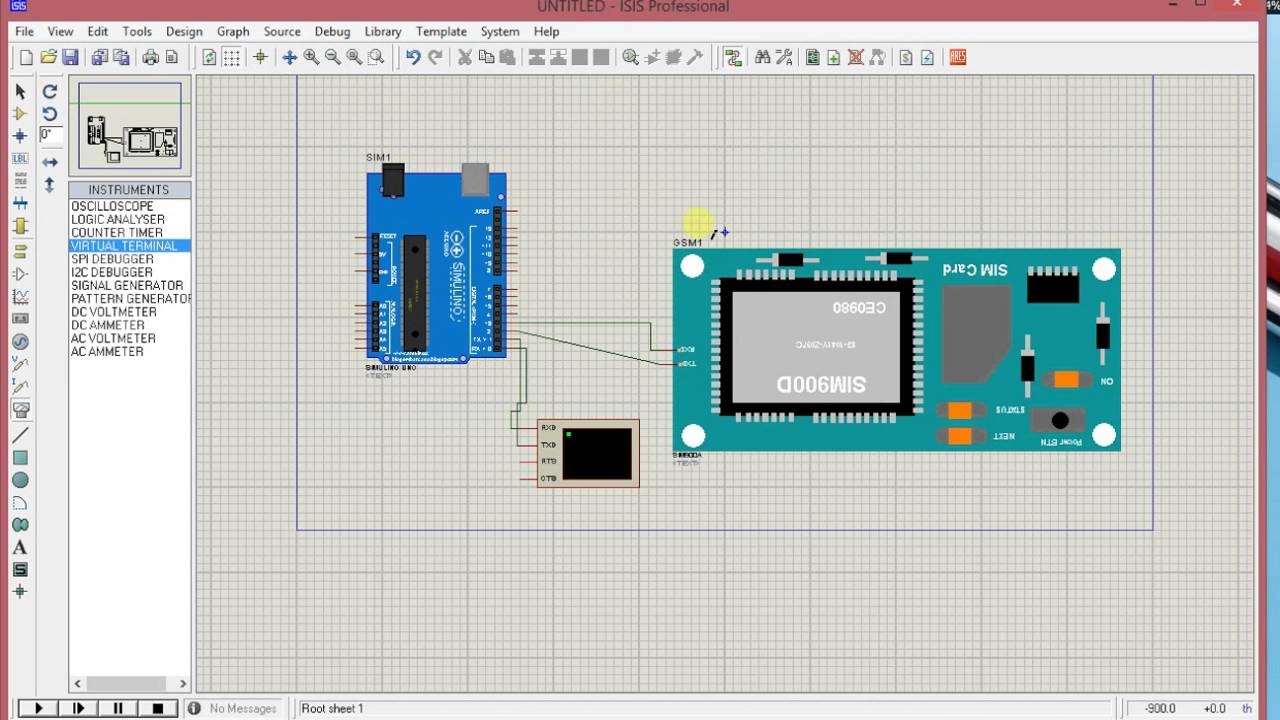The width and height of the screenshot is (1280, 720).
Task: Rotate part anti-clockwise
Action: point(50,113)
